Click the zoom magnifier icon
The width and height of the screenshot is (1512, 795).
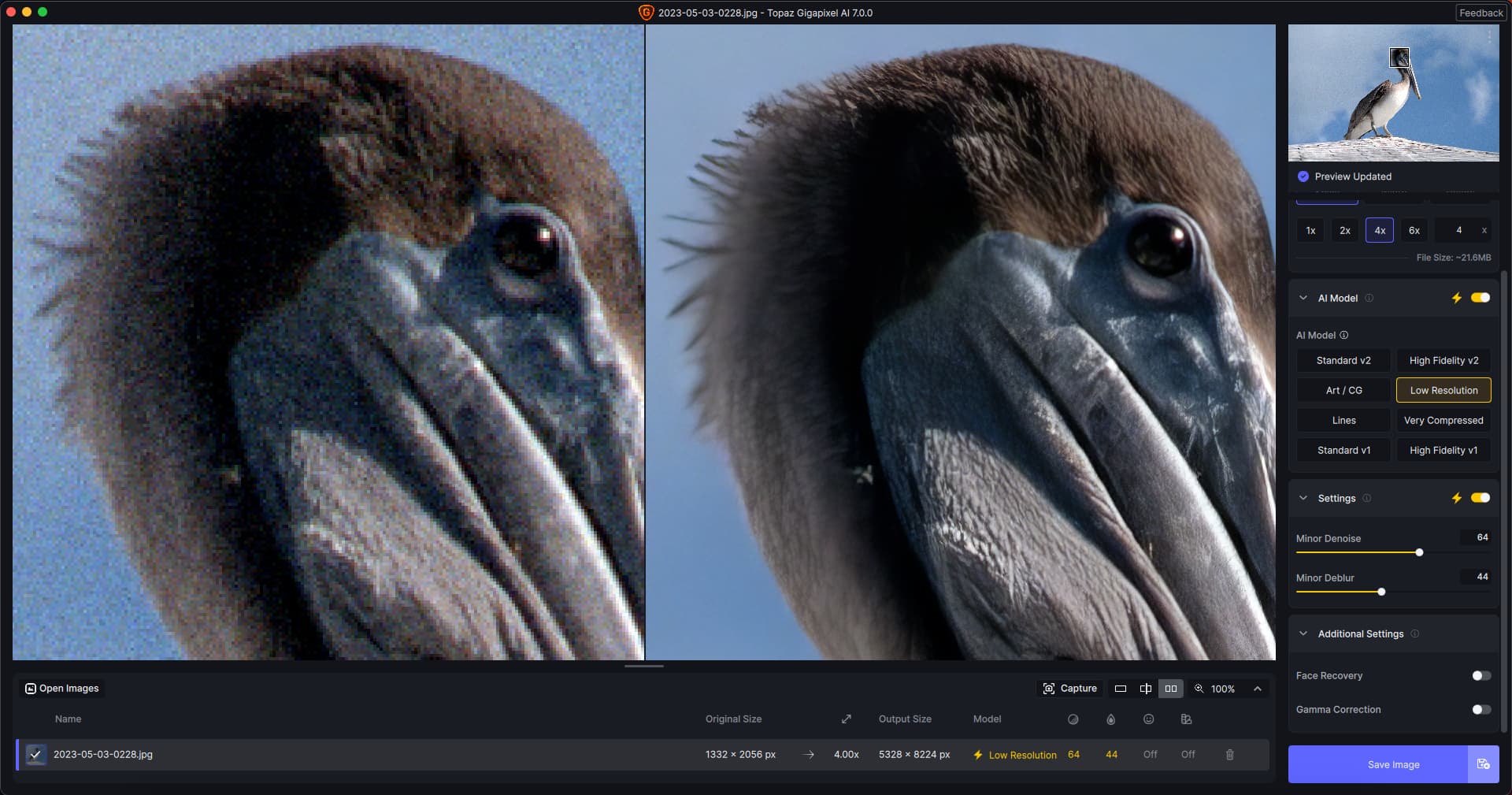1199,689
